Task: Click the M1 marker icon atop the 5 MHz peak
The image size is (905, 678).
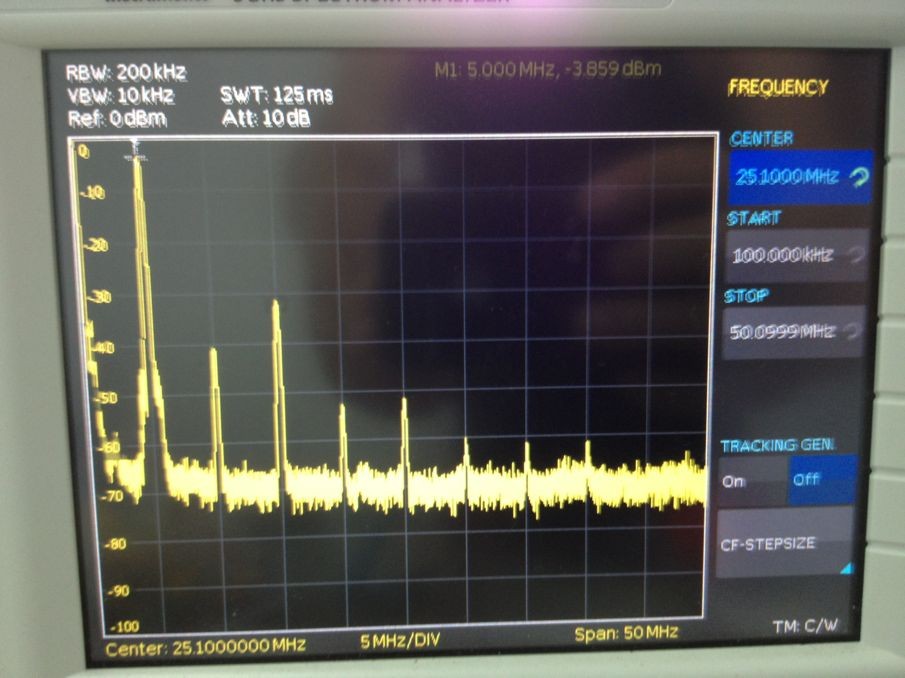Action: (x=136, y=148)
